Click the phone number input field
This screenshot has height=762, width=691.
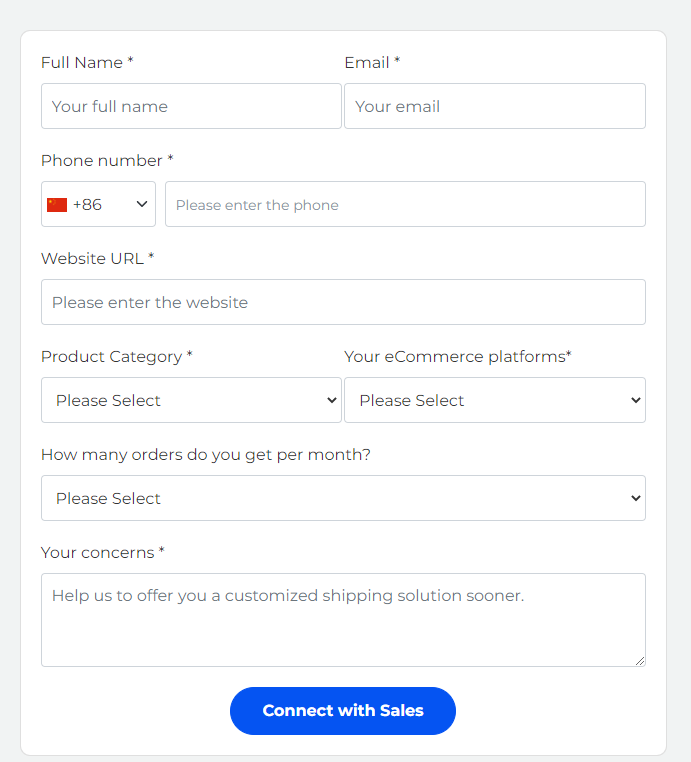coord(405,204)
